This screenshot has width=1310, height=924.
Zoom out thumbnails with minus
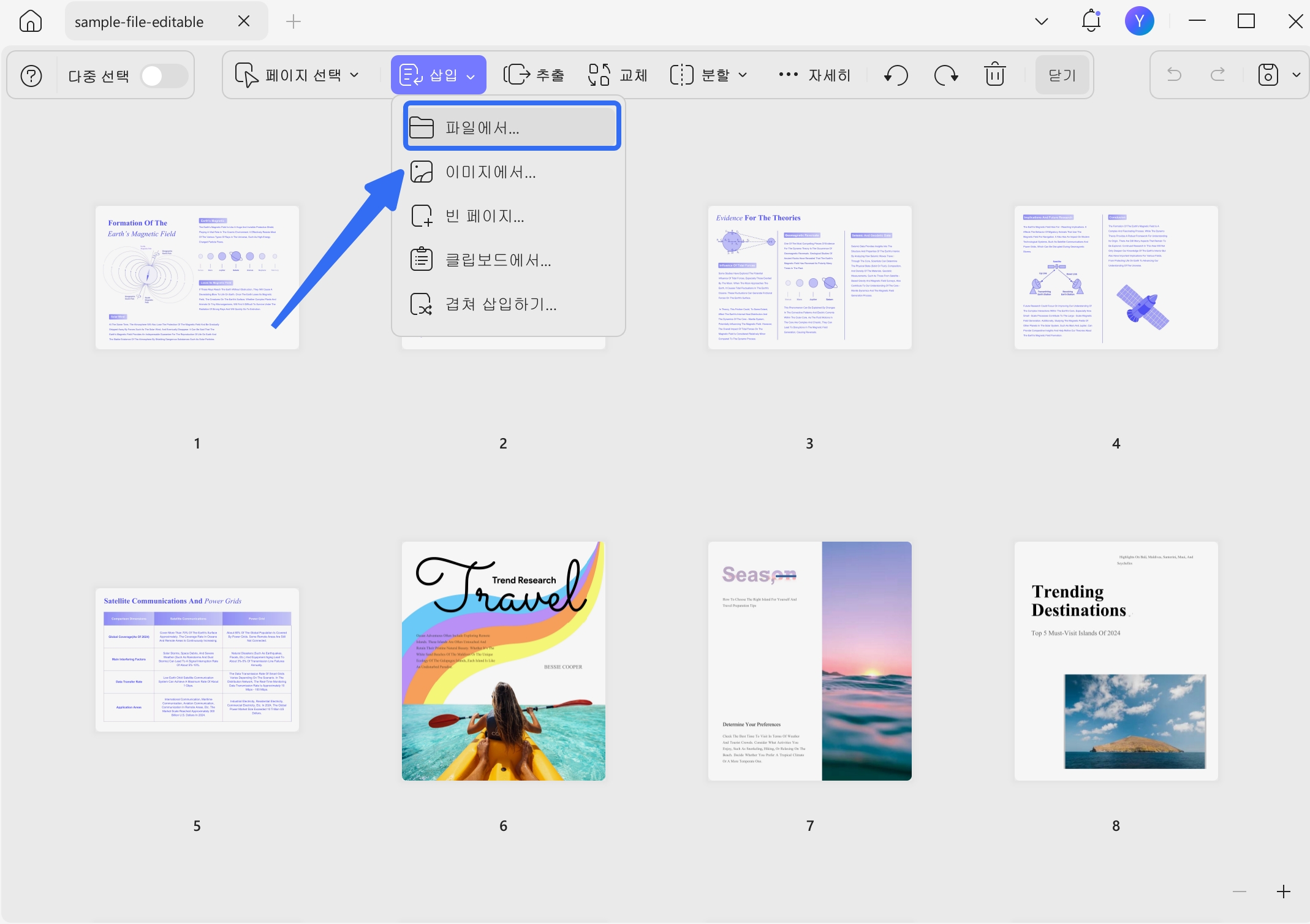point(1240,892)
